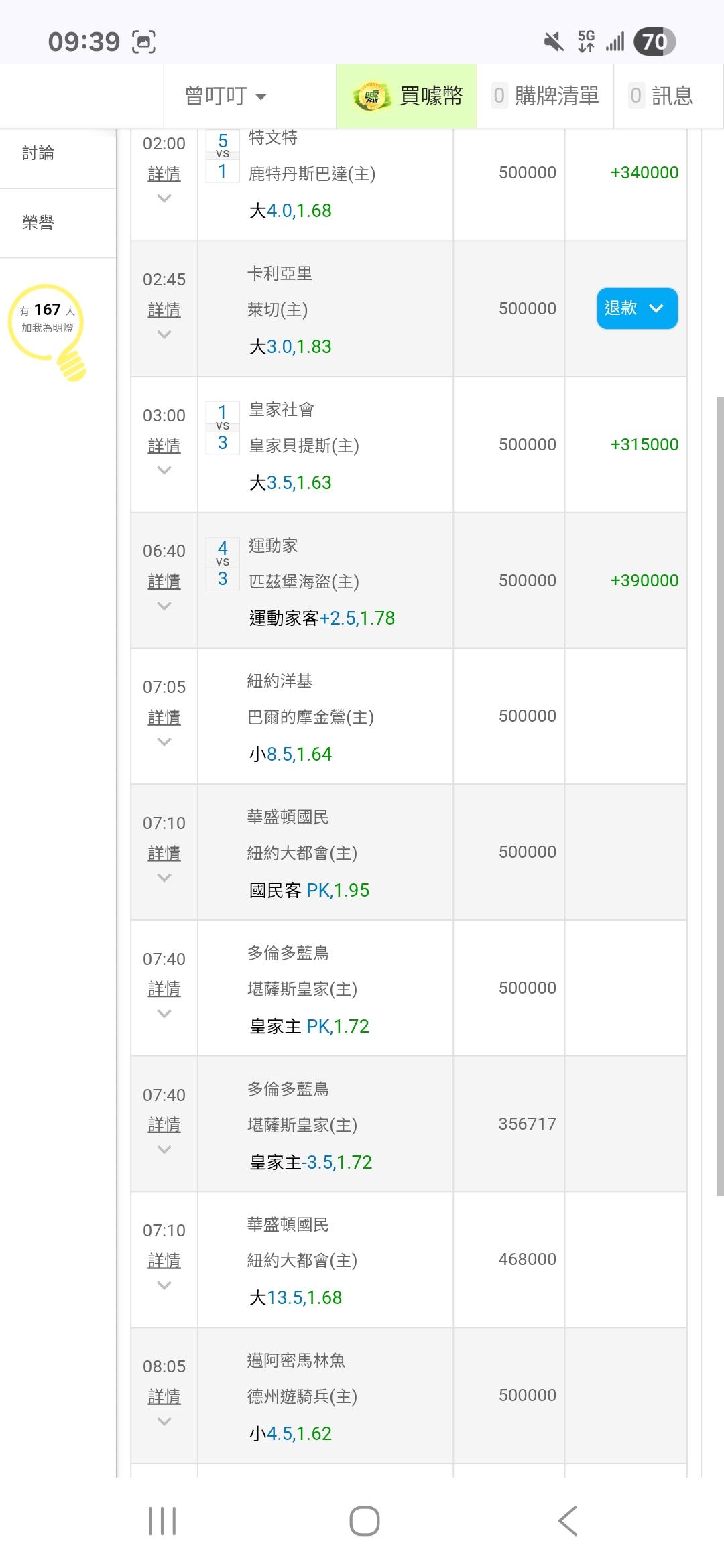Image resolution: width=724 pixels, height=1568 pixels.
Task: Switch to the 榮譽 sidebar tab
Action: (38, 222)
